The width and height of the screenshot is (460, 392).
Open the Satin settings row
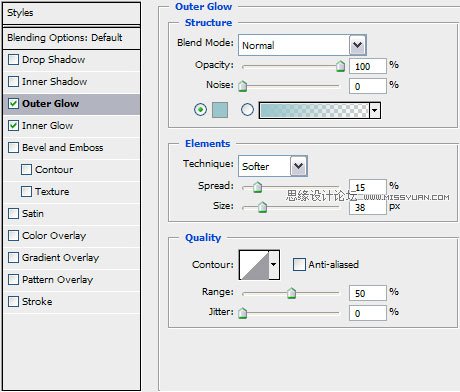pos(71,214)
